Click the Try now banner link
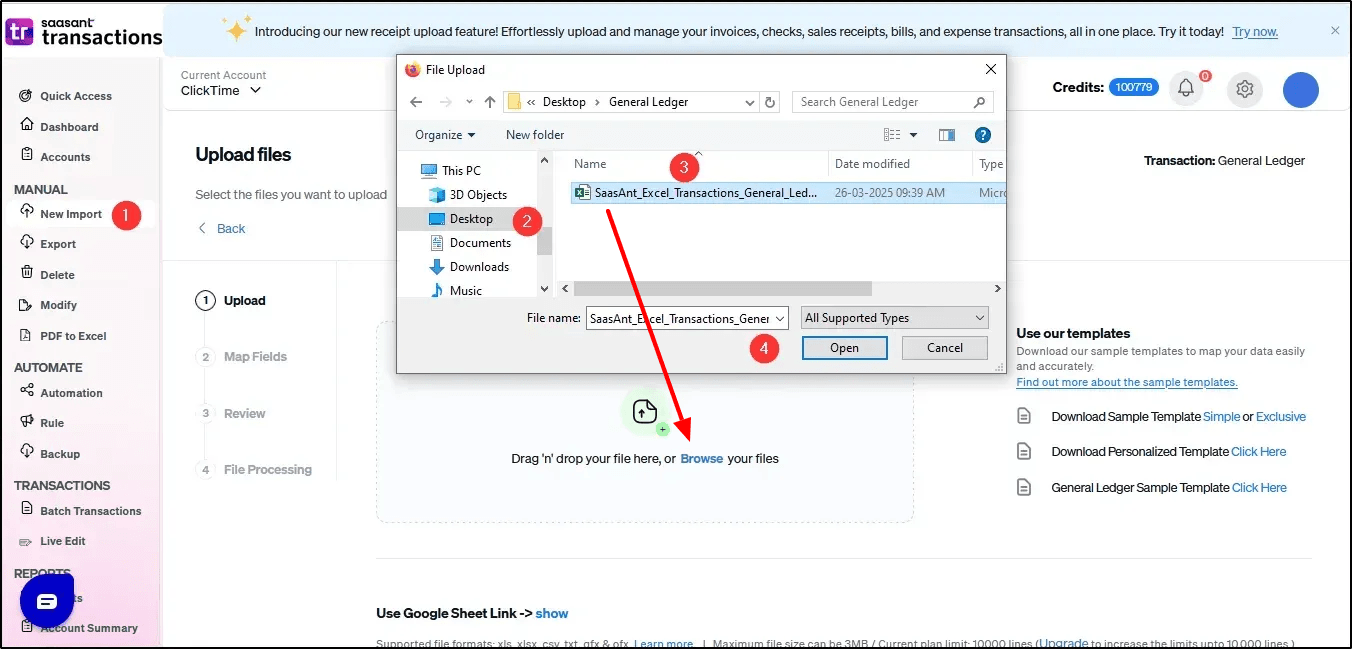Image resolution: width=1352 pixels, height=649 pixels. (1255, 31)
